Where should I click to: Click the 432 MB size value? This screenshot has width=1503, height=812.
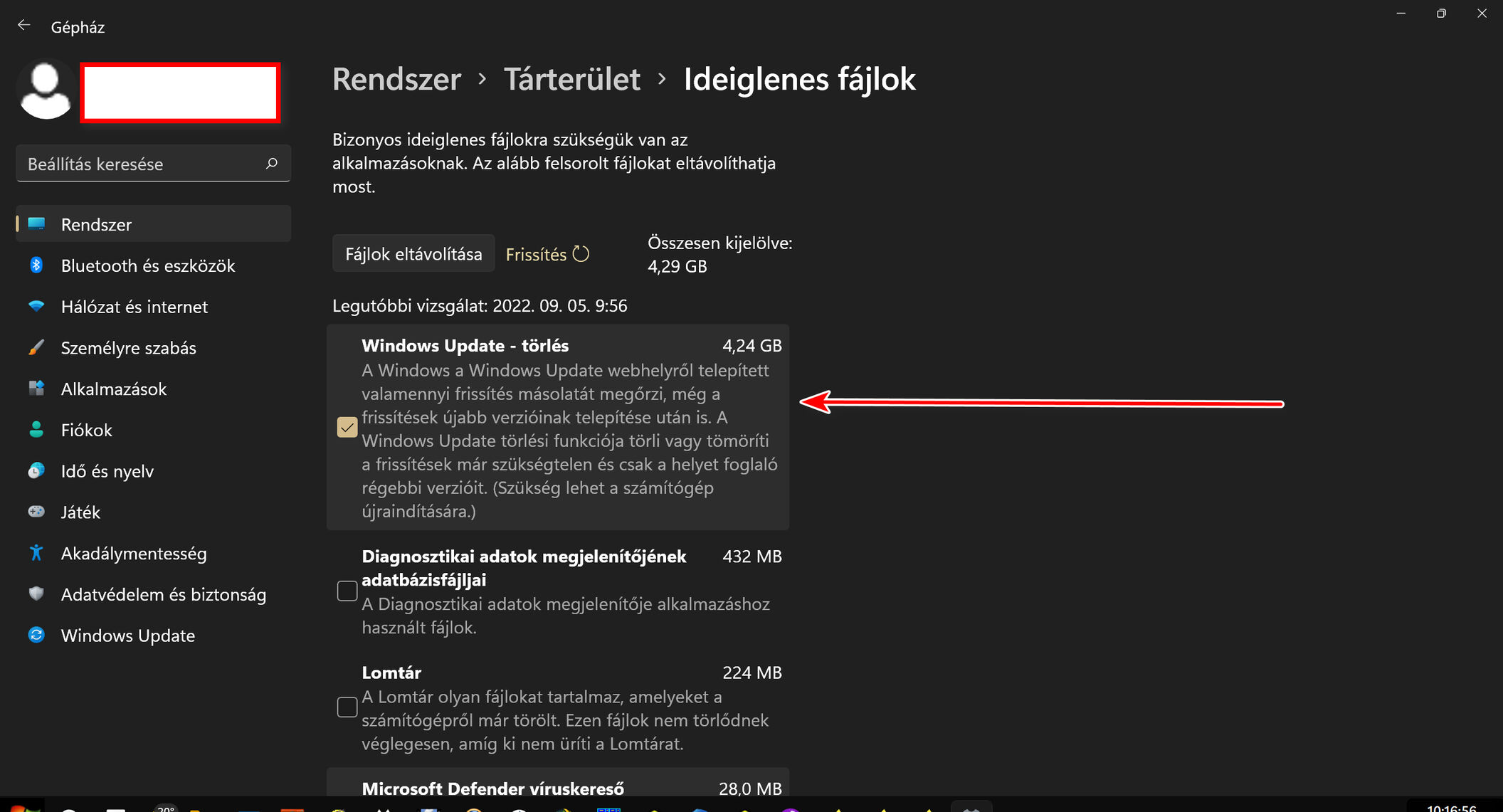[752, 557]
